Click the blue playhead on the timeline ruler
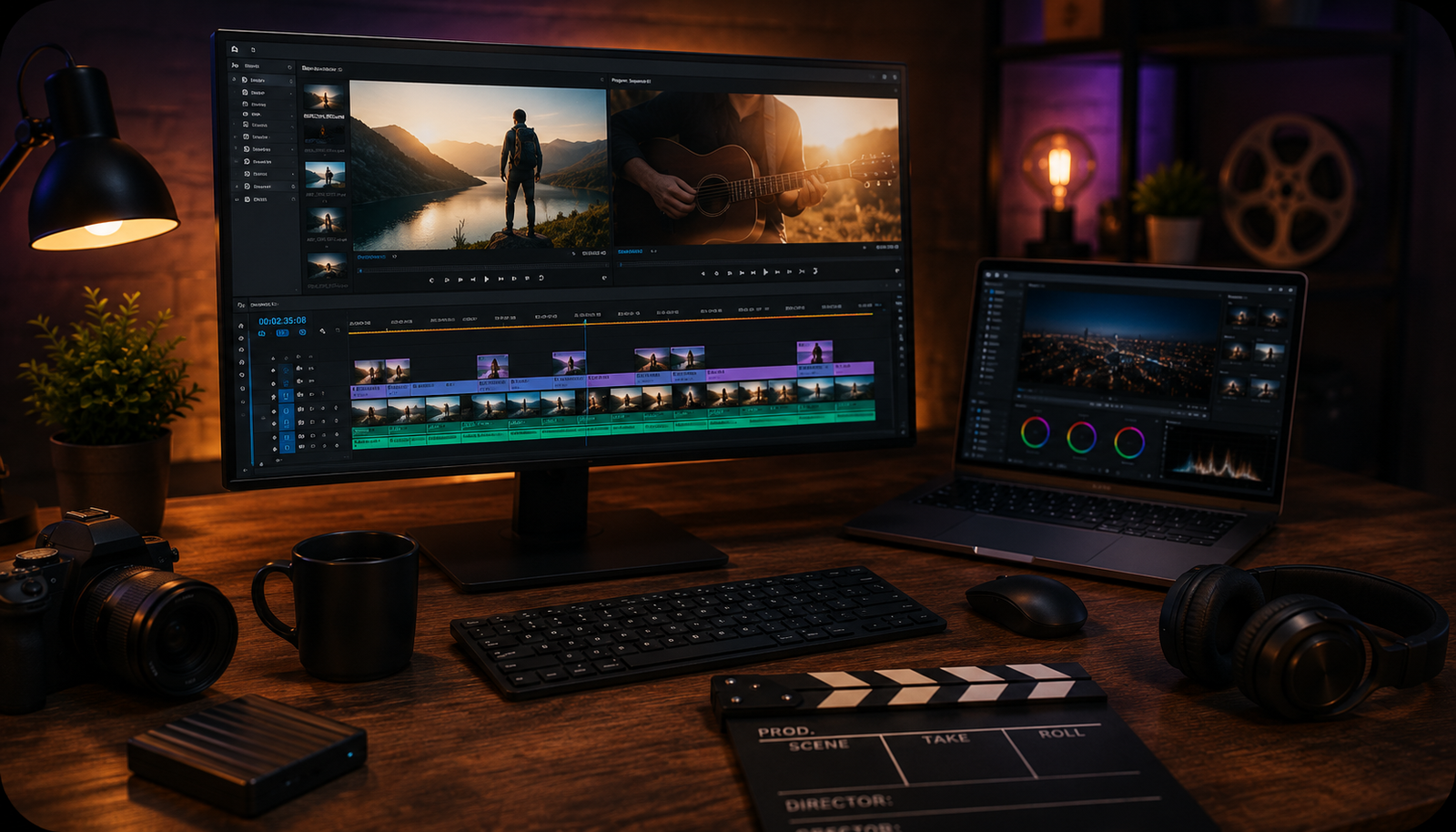The height and width of the screenshot is (832, 1456). 585,321
